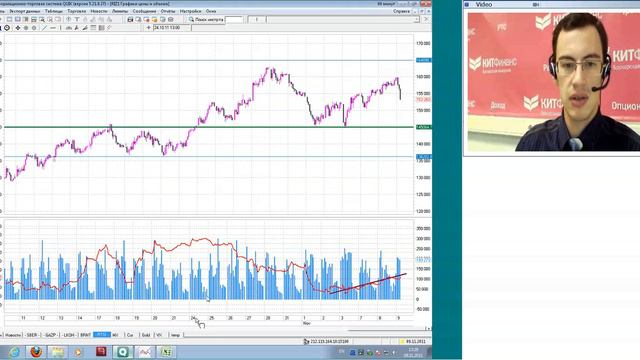Click the EN language indicator in tray

pos(341,352)
